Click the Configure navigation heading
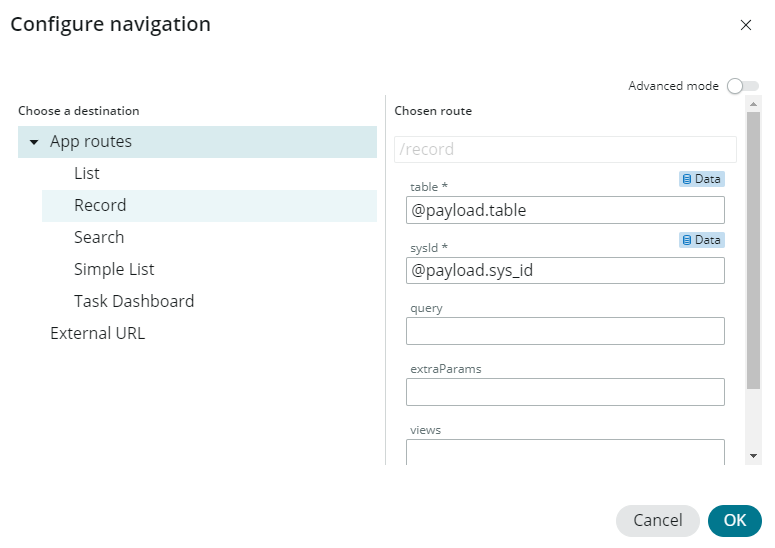The width and height of the screenshot is (775, 548). 111,24
